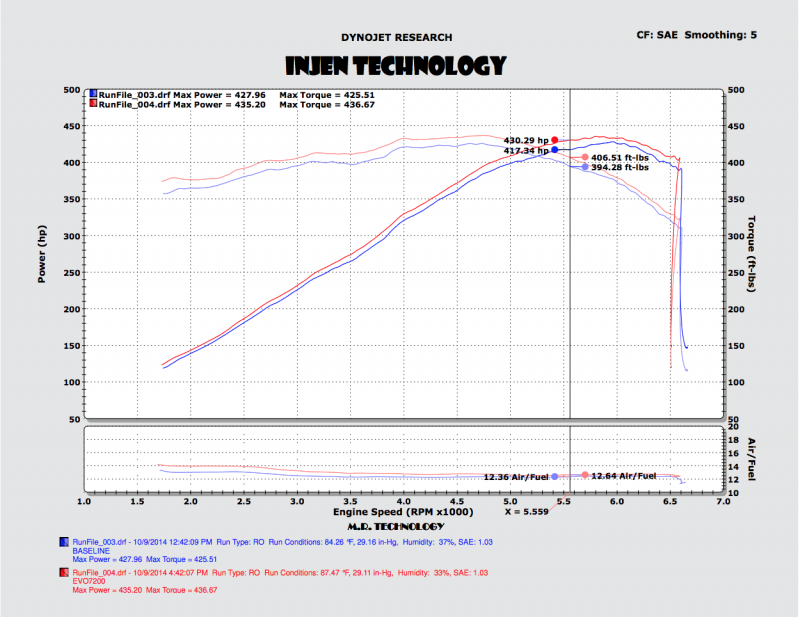Select the blue 417.34 hp data marker

pyautogui.click(x=555, y=150)
